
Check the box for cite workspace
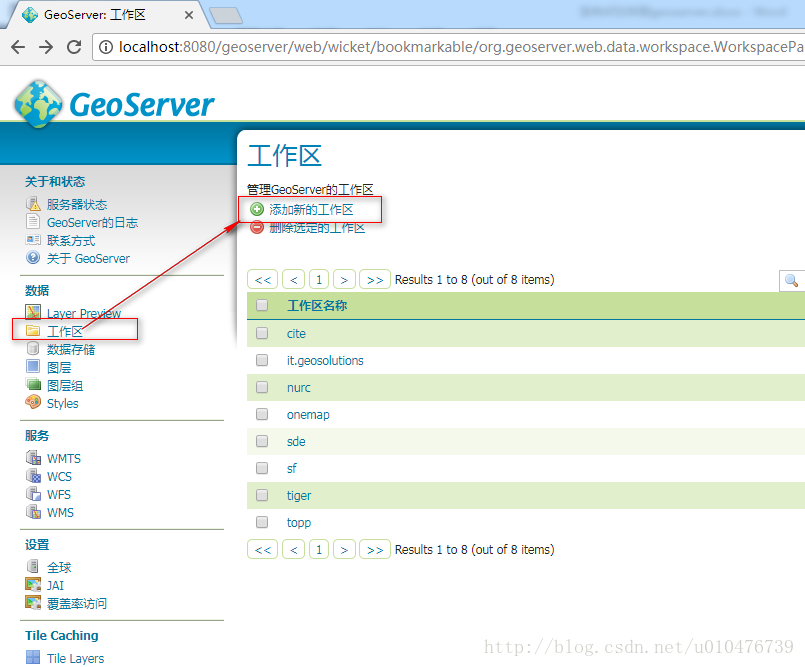[x=262, y=333]
